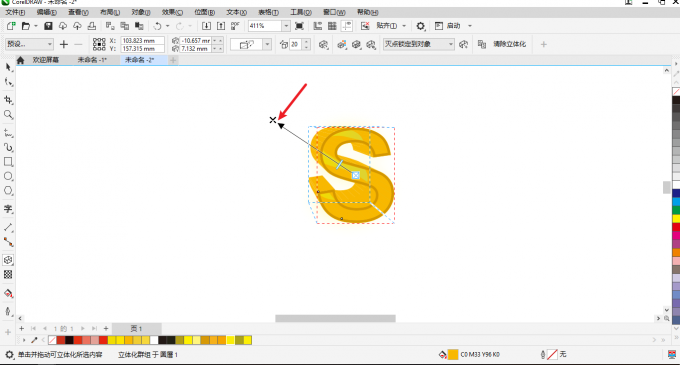
Task: Select the Artistic Media tool
Action: (8, 147)
